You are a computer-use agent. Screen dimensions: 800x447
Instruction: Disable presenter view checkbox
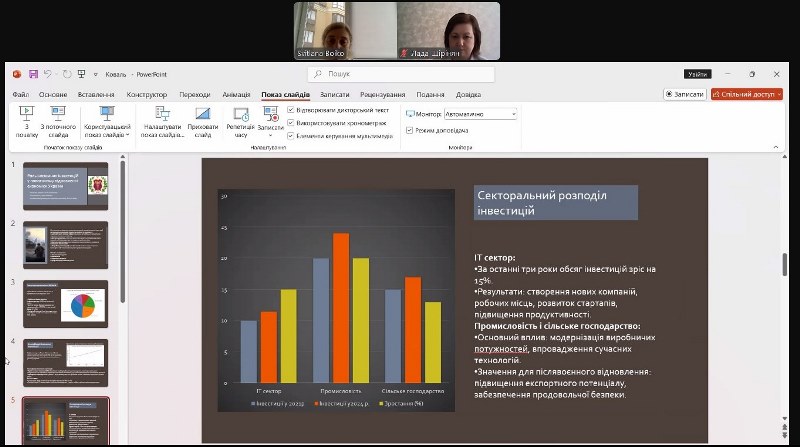[410, 130]
